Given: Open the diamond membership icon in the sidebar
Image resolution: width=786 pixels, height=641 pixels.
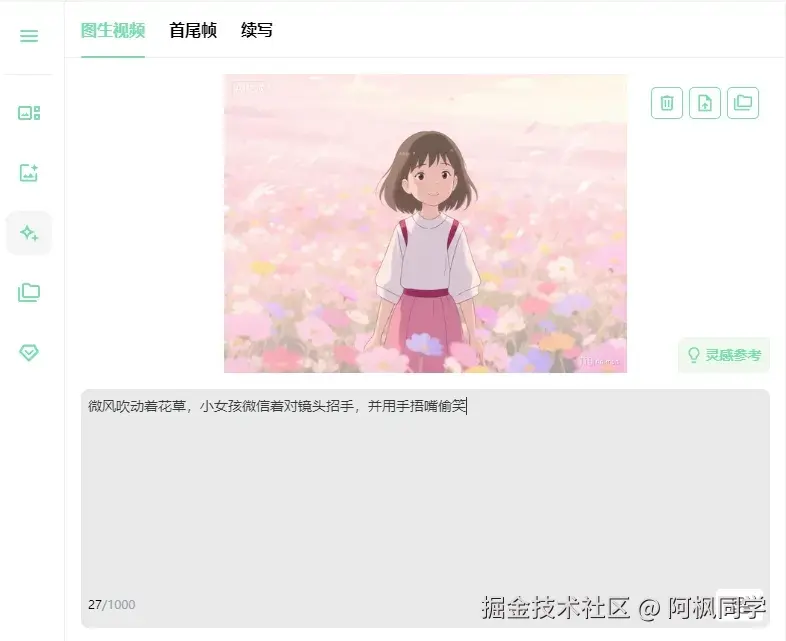Looking at the screenshot, I should (29, 352).
